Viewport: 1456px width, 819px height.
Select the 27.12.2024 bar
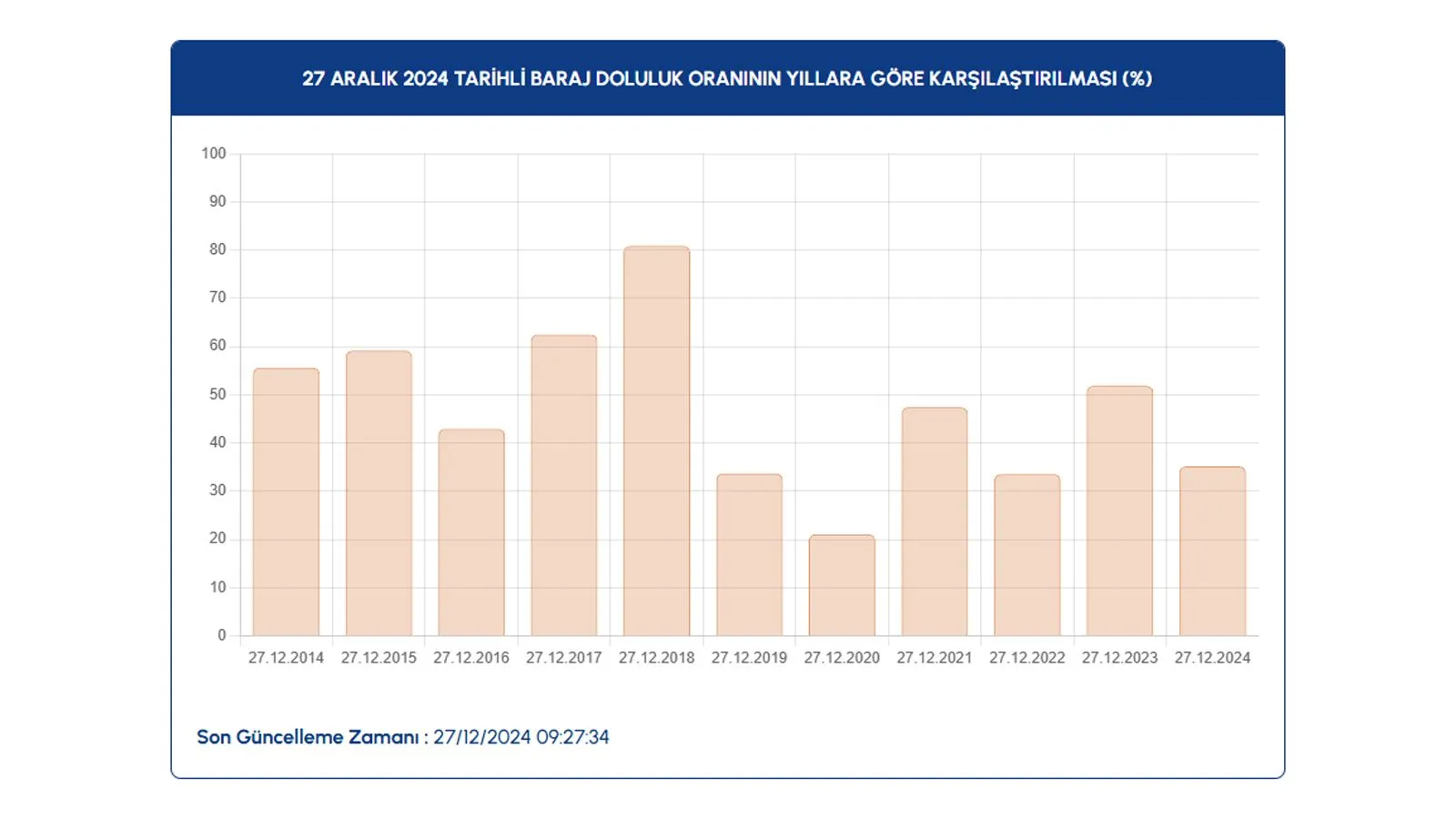click(x=1212, y=551)
